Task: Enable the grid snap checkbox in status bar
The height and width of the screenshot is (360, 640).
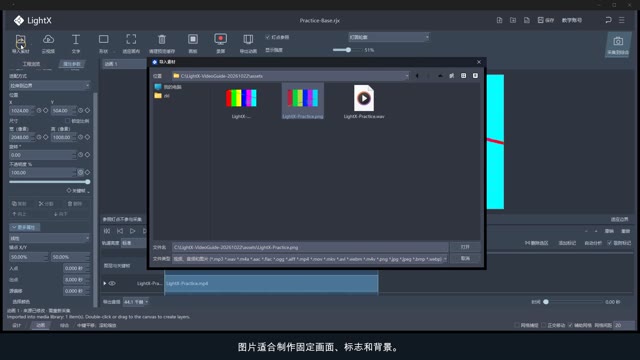Action: click(x=517, y=325)
